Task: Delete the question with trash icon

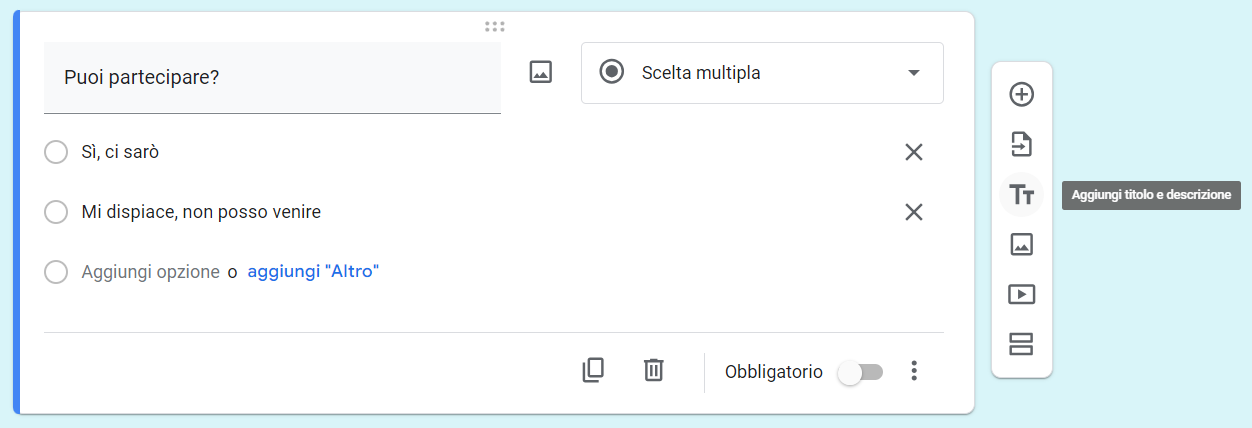Action: pyautogui.click(x=653, y=371)
